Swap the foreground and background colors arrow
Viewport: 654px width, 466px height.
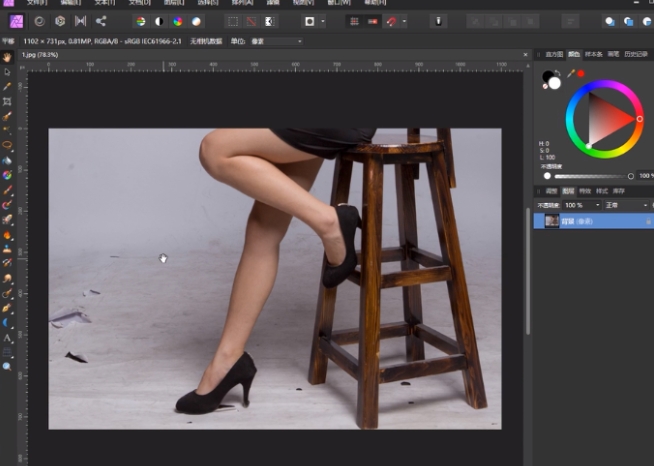click(x=558, y=72)
